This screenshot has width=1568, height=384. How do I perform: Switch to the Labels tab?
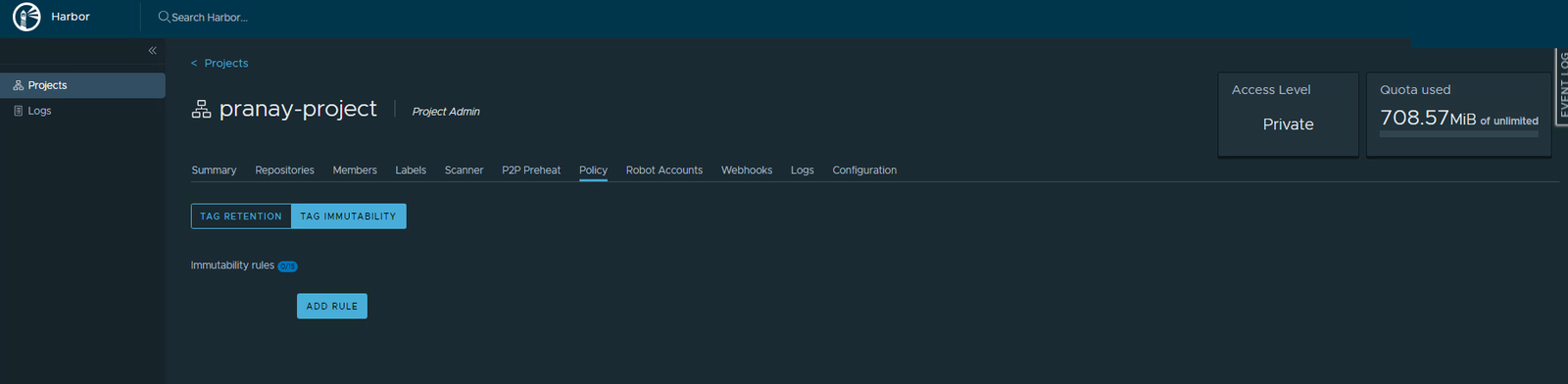[411, 170]
